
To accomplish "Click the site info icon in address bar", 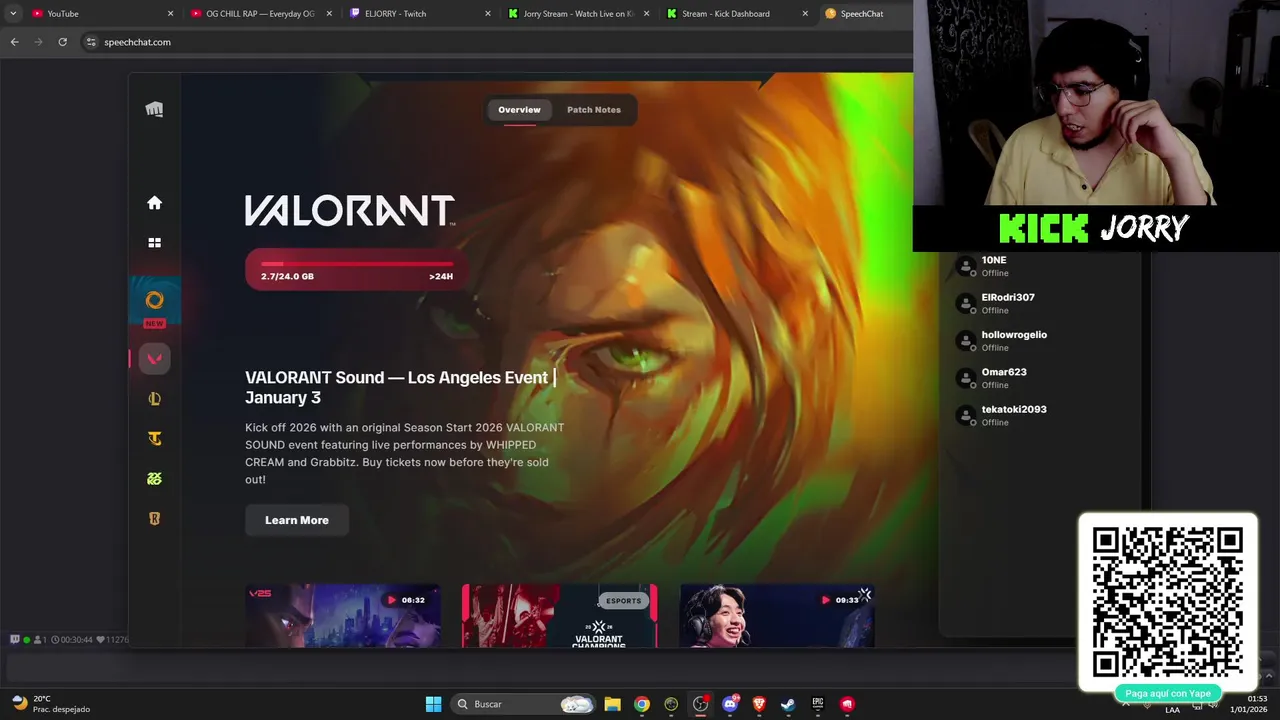I will [x=91, y=42].
